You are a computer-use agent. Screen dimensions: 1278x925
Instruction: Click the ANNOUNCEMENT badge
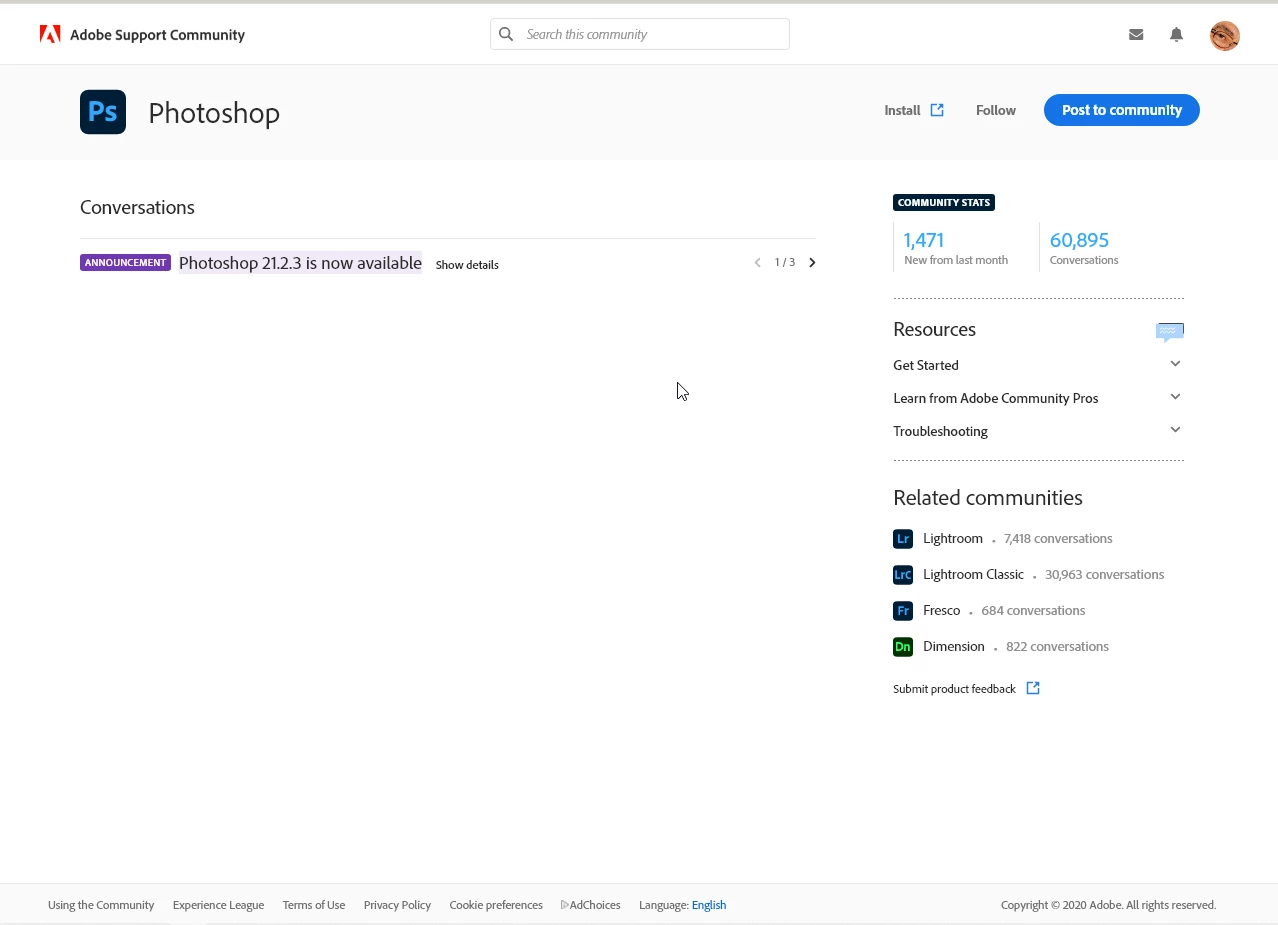pos(126,263)
